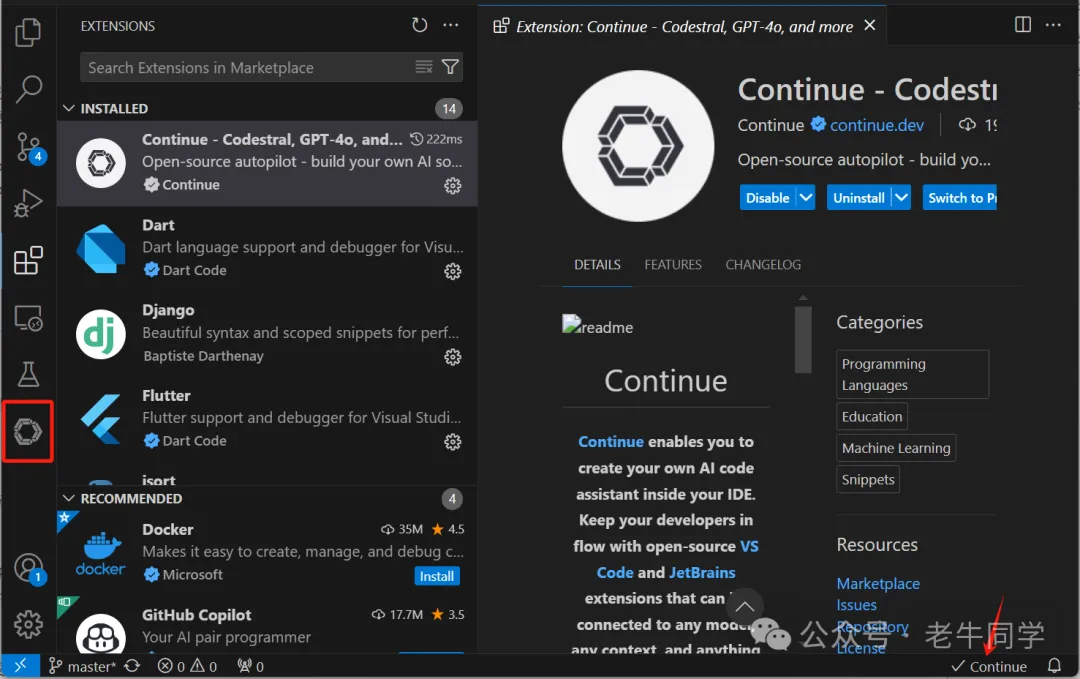Open manage gear for Django extension
This screenshot has width=1080, height=679.
[x=453, y=357]
